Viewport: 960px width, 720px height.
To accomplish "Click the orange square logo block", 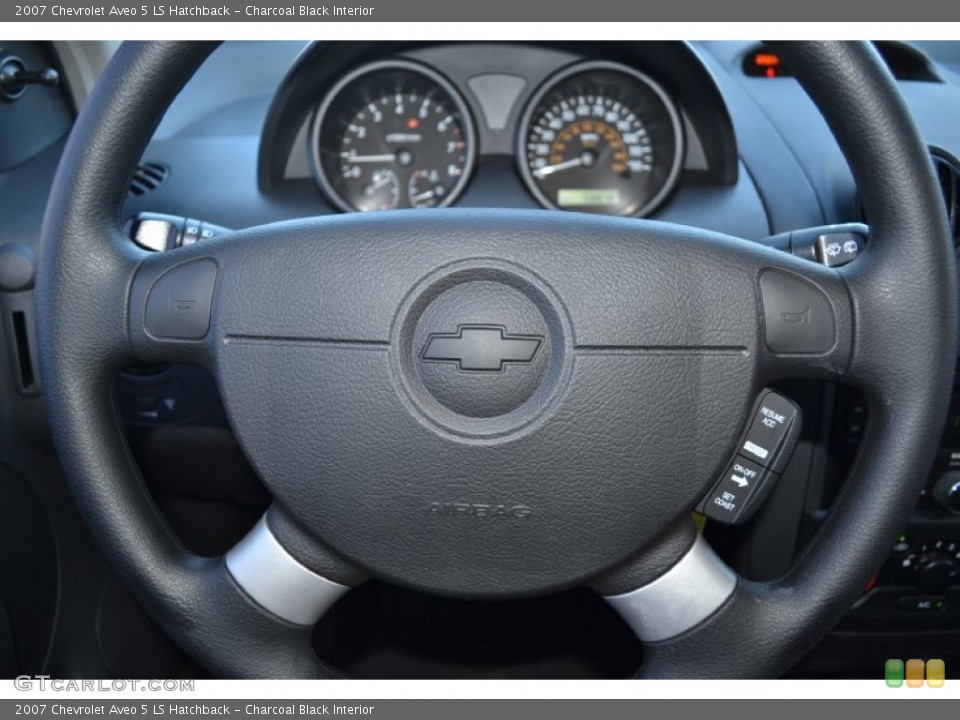I will 915,673.
